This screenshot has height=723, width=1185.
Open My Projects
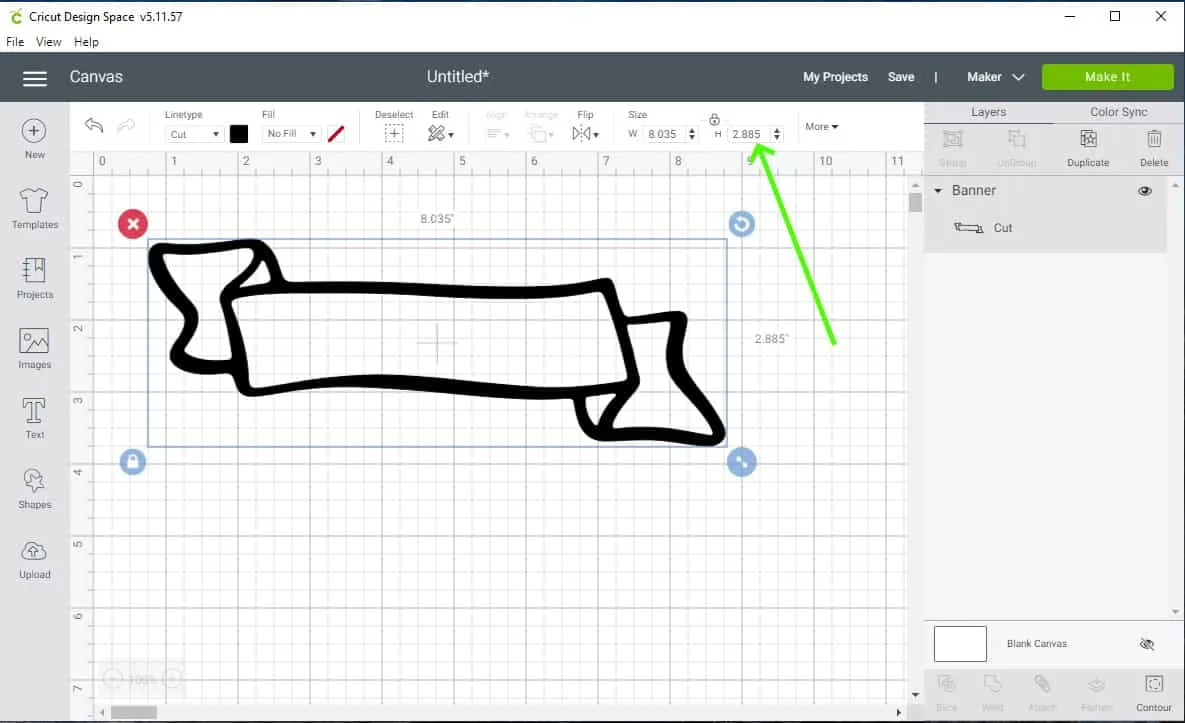coord(835,77)
